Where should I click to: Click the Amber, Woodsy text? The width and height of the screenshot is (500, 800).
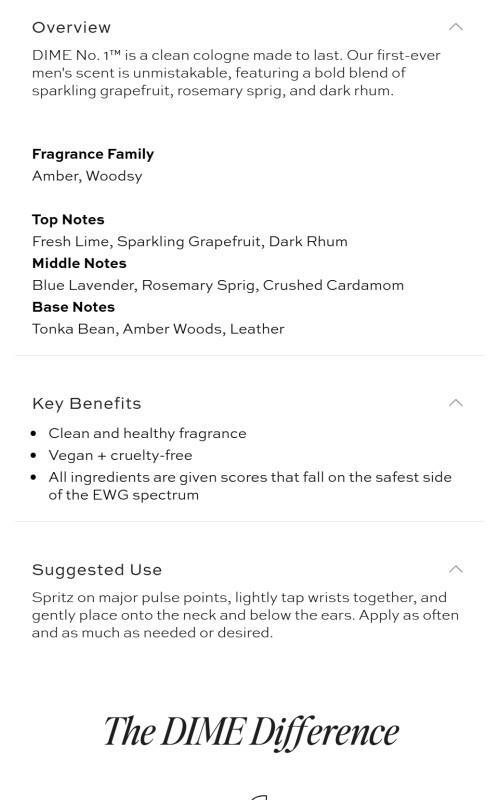coord(87,176)
